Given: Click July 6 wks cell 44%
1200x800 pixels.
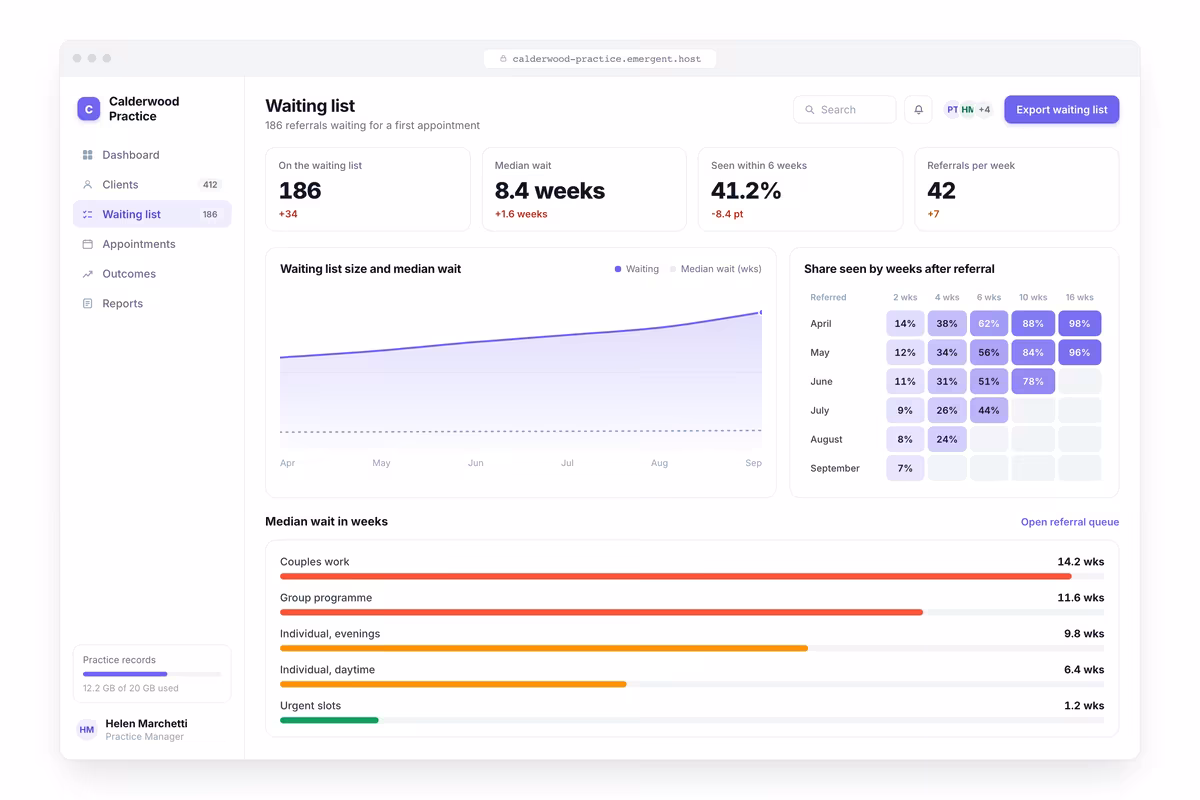Looking at the screenshot, I should (x=989, y=410).
